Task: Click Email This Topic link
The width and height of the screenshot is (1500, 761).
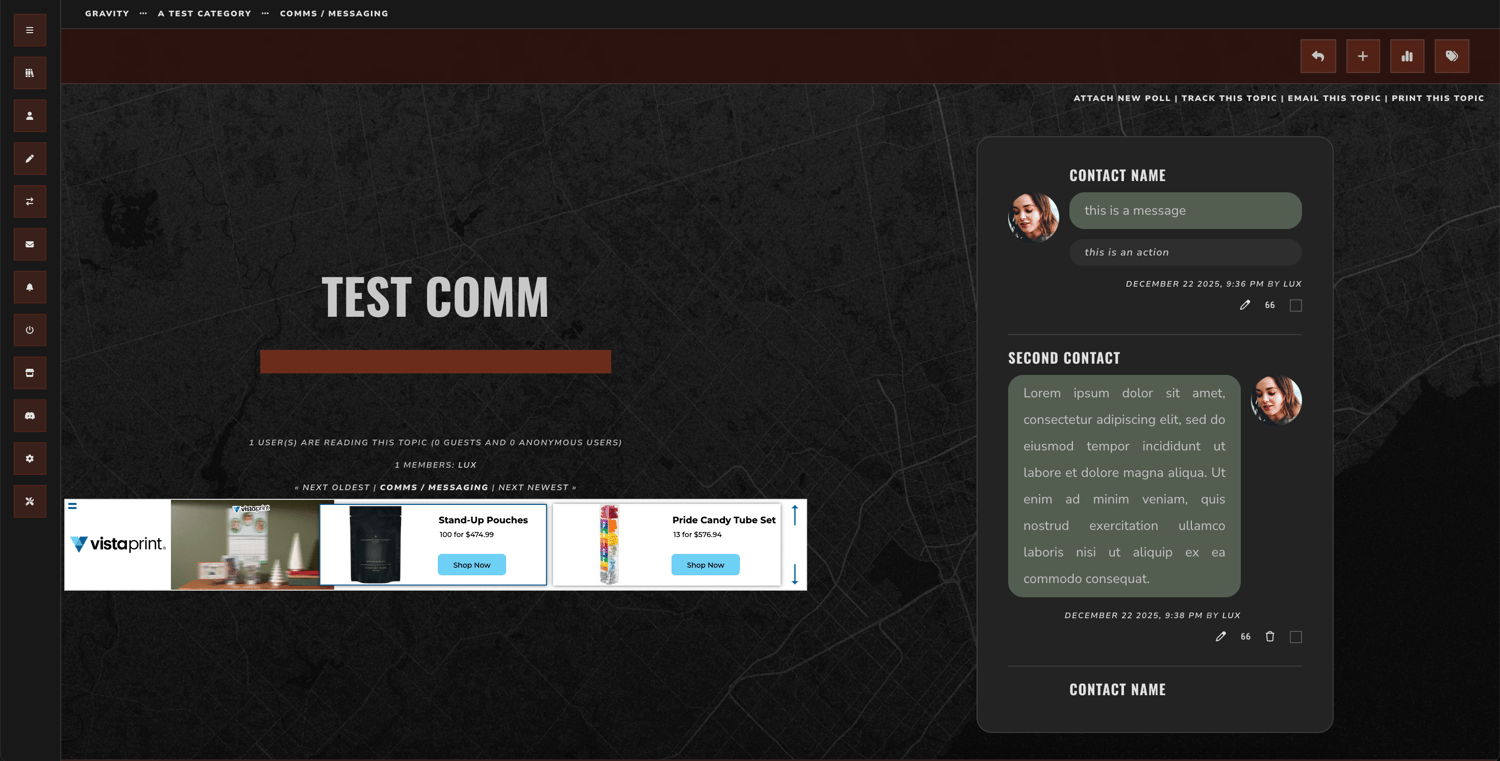Action: tap(1334, 98)
